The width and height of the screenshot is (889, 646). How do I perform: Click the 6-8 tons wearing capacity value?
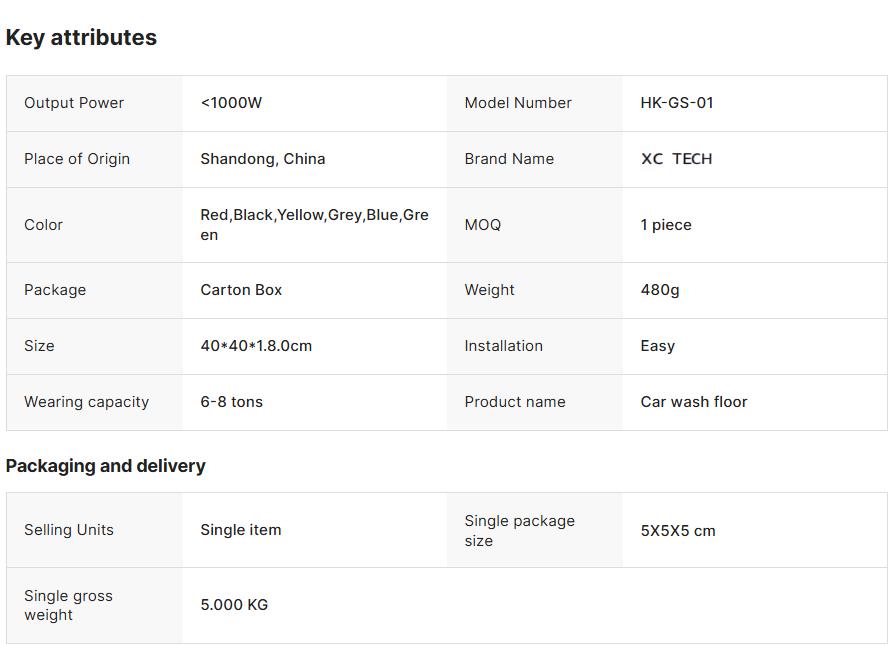[231, 402]
